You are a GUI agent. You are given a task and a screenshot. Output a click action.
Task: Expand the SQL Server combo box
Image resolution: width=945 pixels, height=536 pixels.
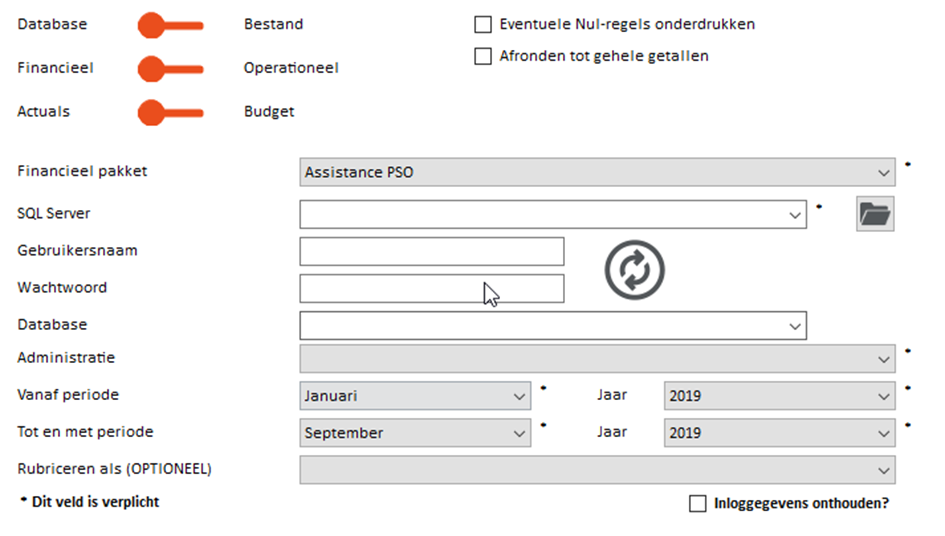coord(553,215)
